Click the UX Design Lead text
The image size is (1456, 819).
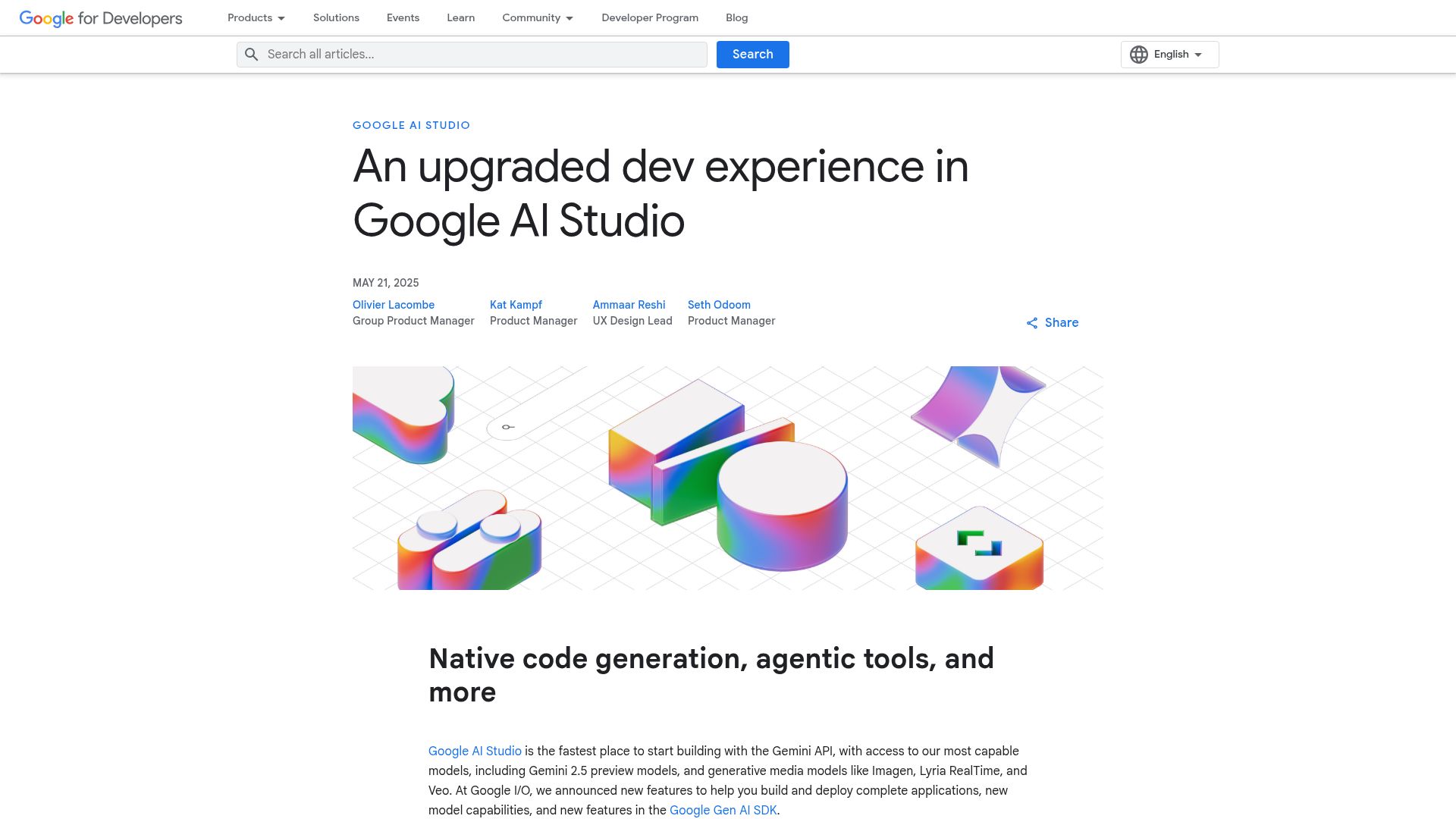[632, 321]
